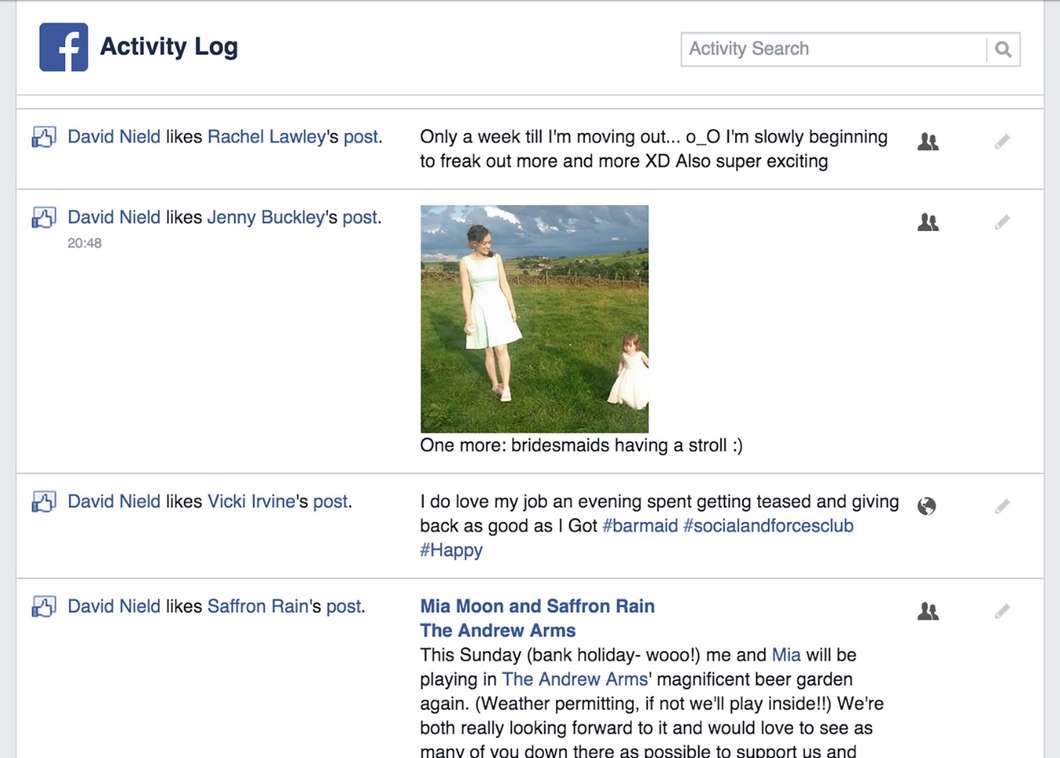Edit the Rachel Lawley like entry with its pencil
The width and height of the screenshot is (1060, 758).
1003,141
